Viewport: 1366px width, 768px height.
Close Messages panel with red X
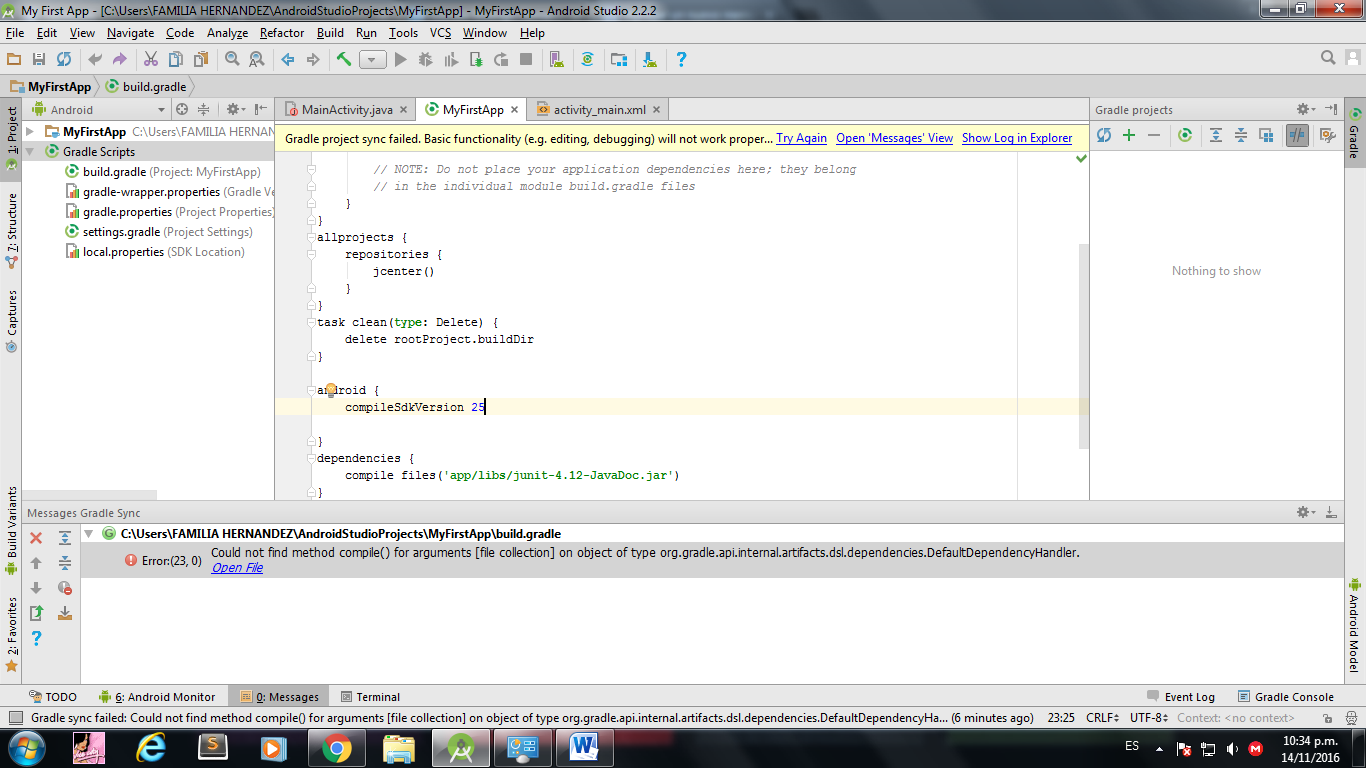click(36, 538)
